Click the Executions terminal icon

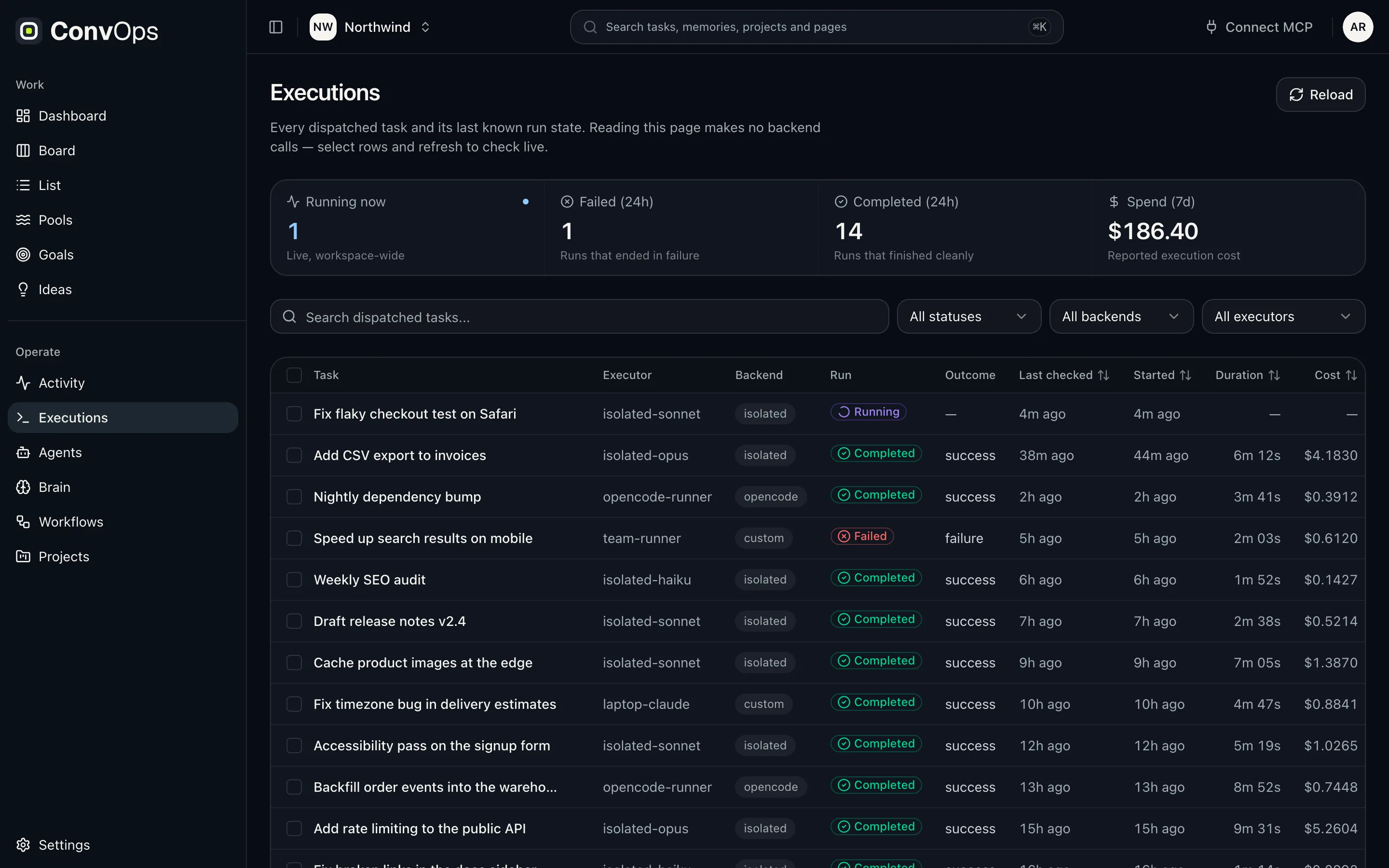[23, 418]
